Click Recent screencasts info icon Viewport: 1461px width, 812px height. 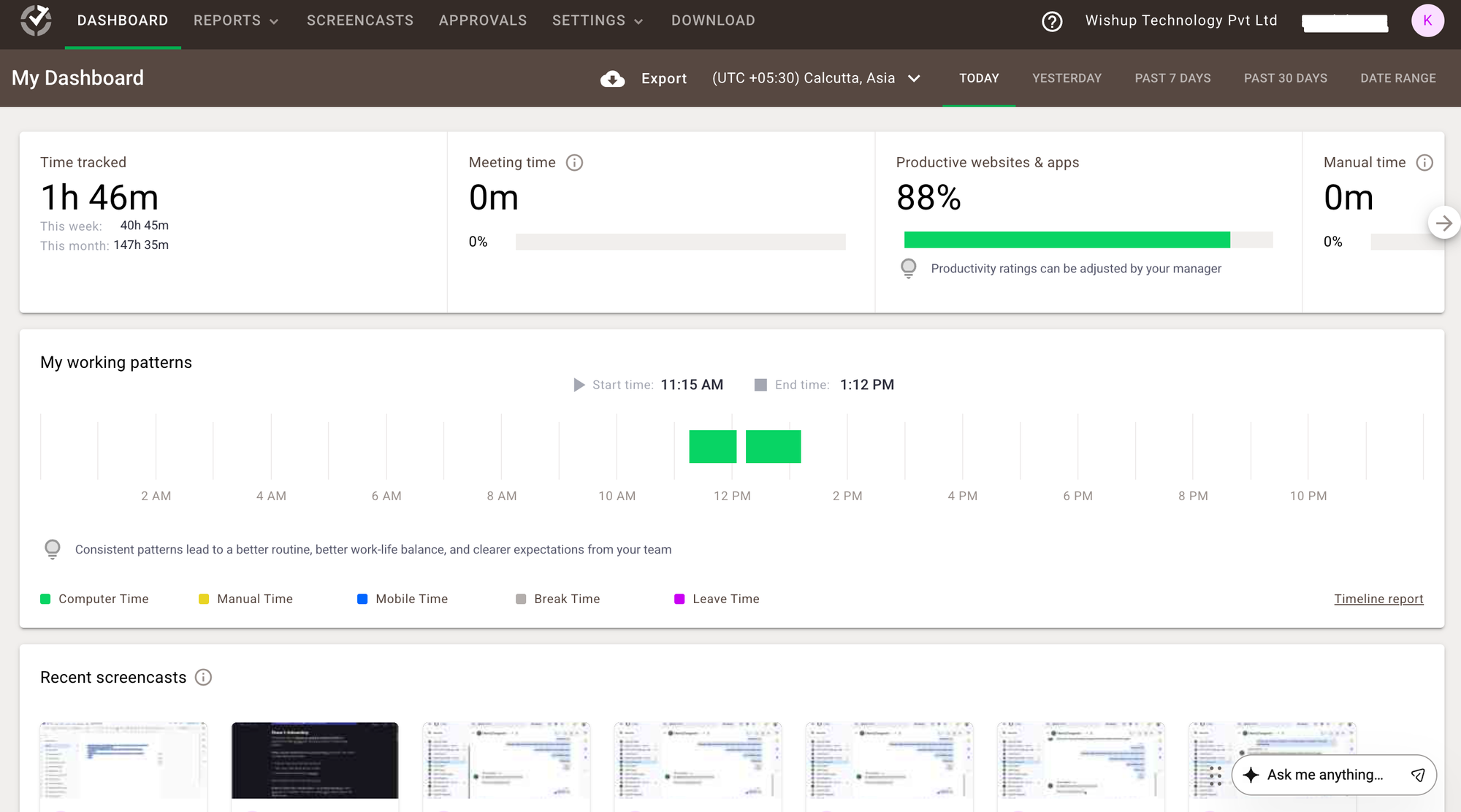204,678
